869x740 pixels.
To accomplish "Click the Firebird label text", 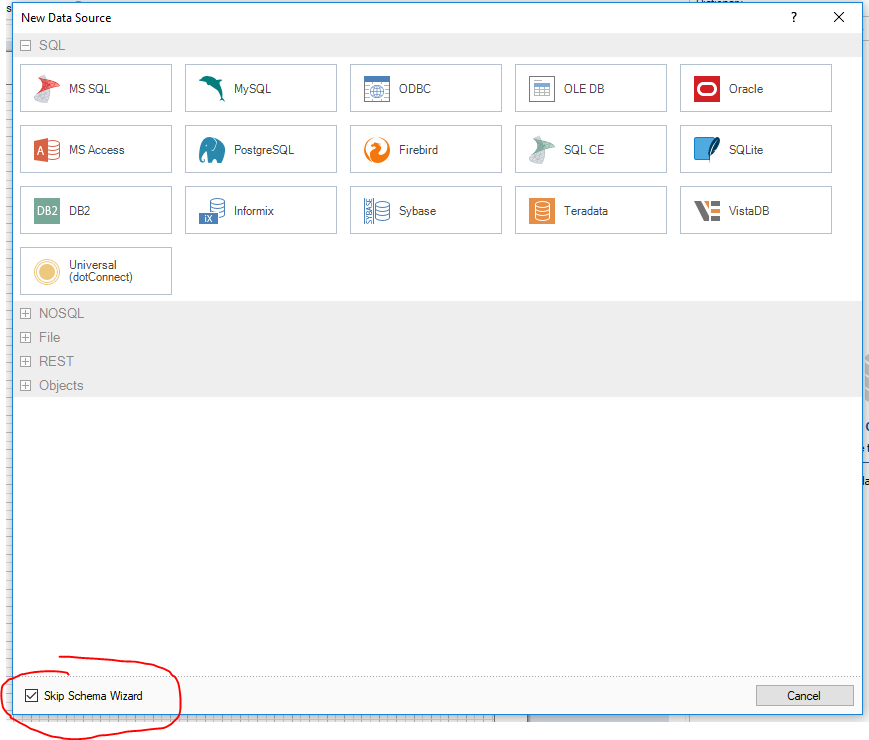I will (x=418, y=150).
